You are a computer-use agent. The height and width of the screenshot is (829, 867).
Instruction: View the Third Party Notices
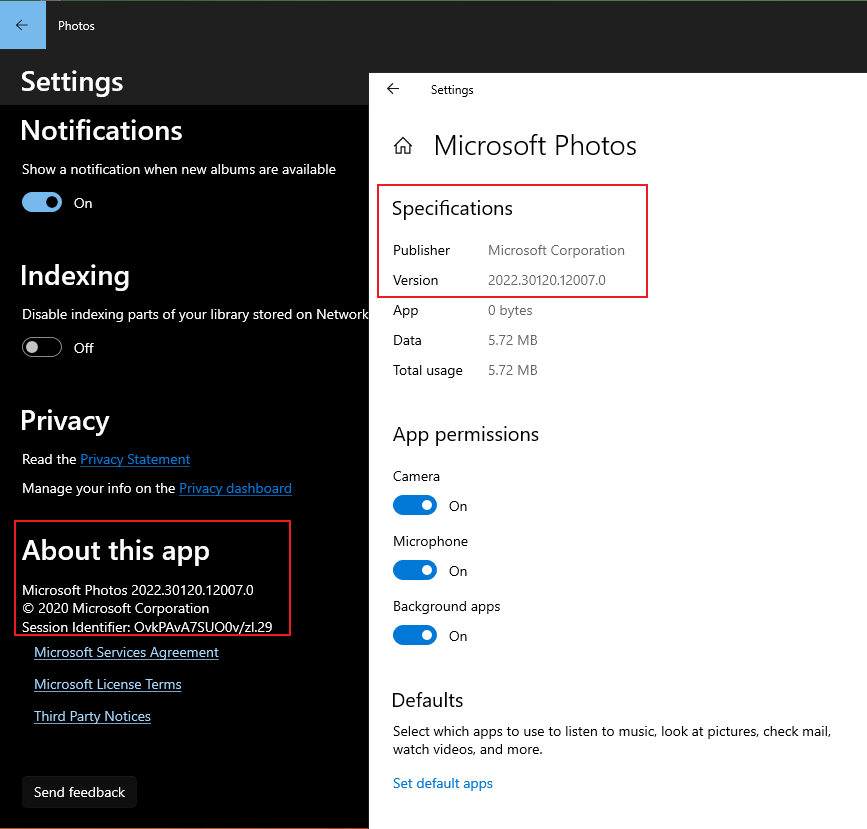click(92, 716)
